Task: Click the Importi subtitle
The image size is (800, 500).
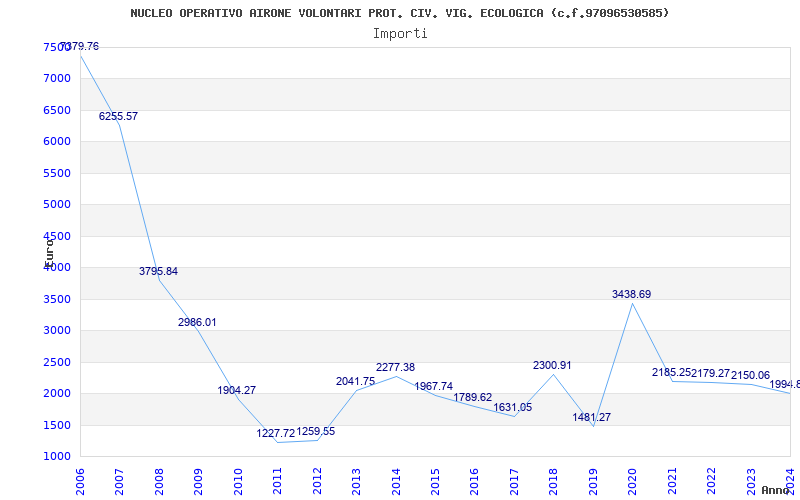Action: click(400, 33)
